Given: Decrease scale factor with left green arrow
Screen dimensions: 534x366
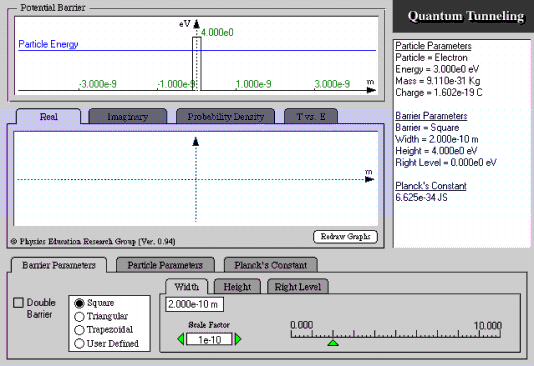Looking at the screenshot, I should point(181,339).
